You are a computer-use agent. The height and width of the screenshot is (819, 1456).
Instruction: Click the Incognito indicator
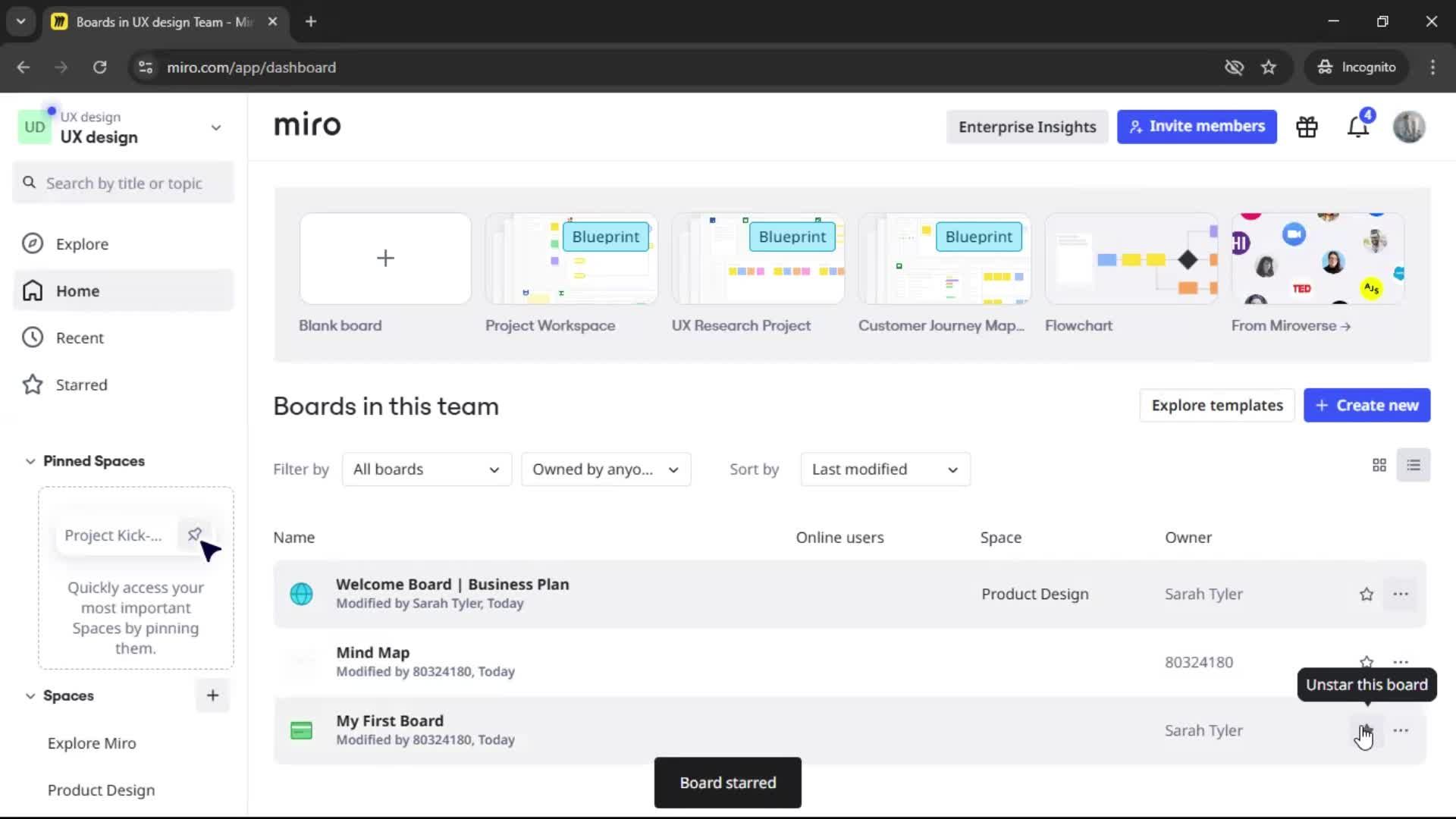pos(1357,67)
